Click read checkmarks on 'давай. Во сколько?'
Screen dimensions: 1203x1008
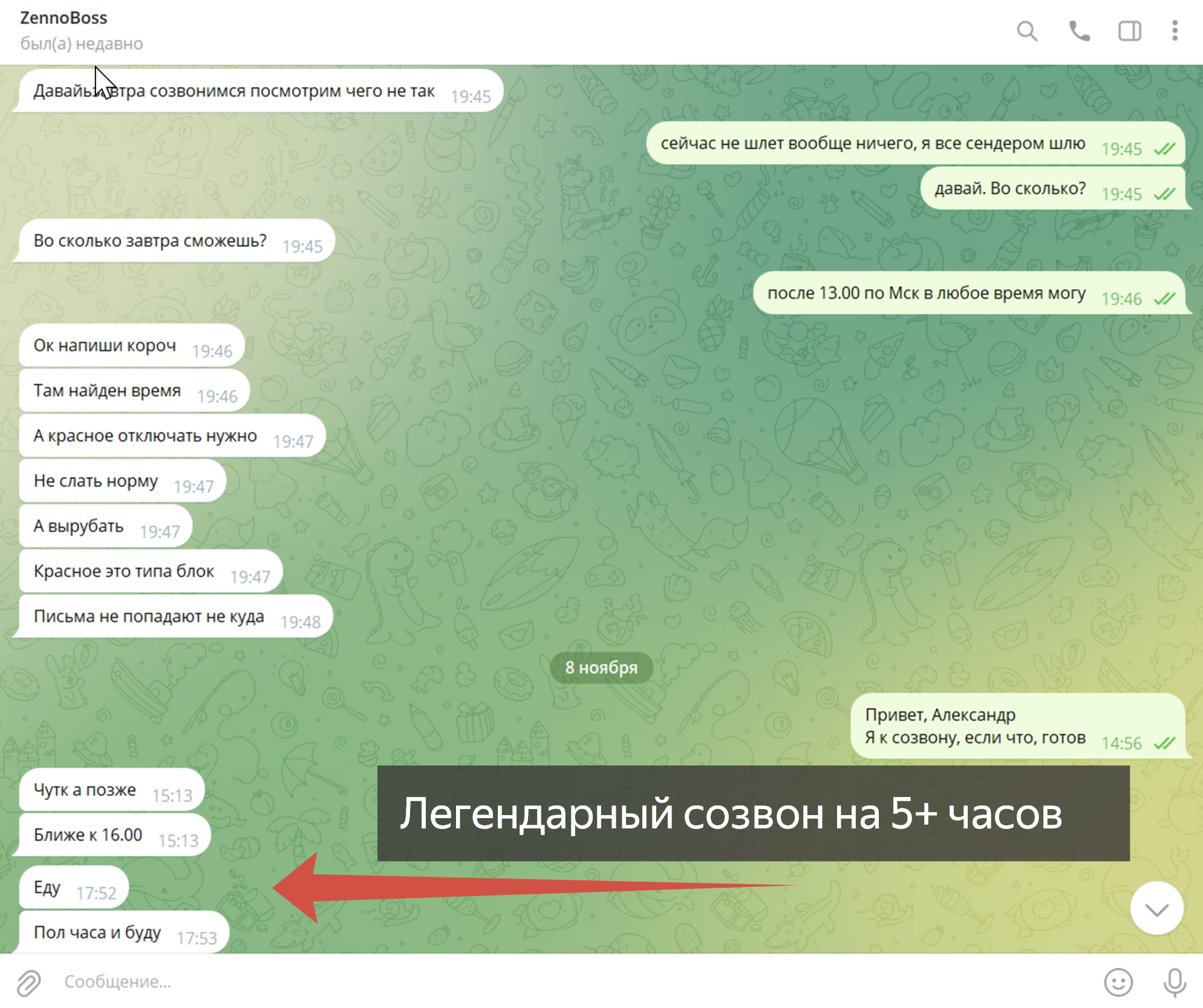1164,194
